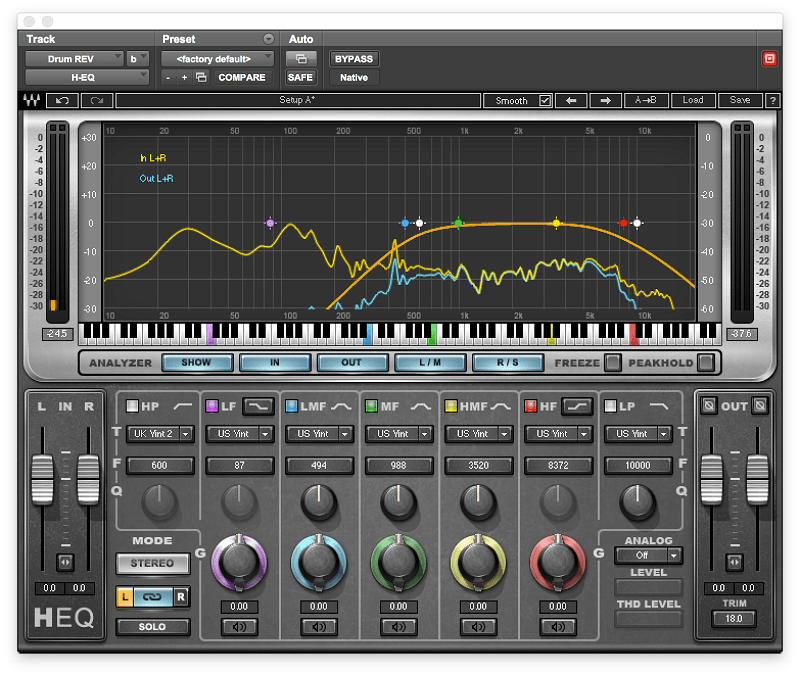Click the MF gain knob
Image resolution: width=800 pixels, height=675 pixels.
tap(398, 562)
